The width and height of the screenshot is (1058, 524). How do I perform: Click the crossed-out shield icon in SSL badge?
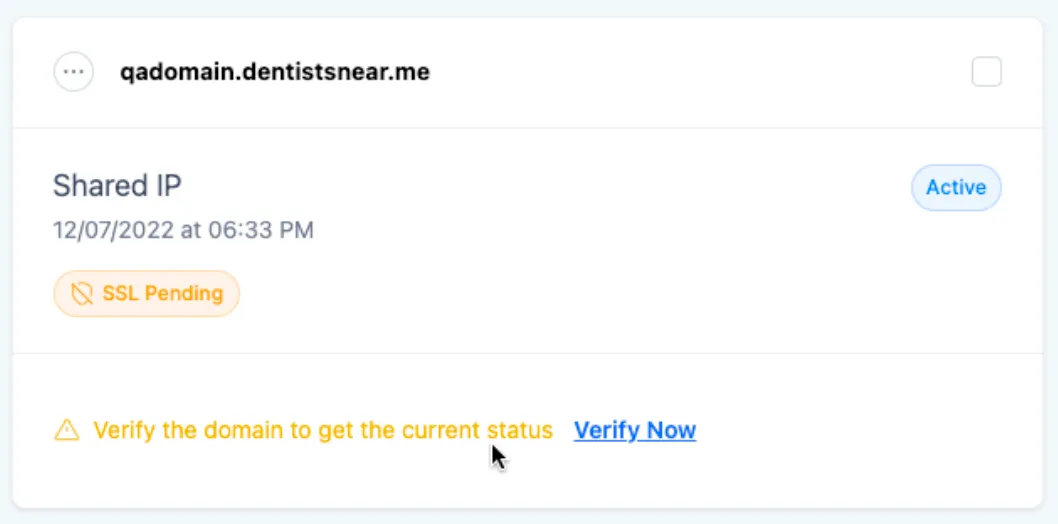[x=82, y=293]
